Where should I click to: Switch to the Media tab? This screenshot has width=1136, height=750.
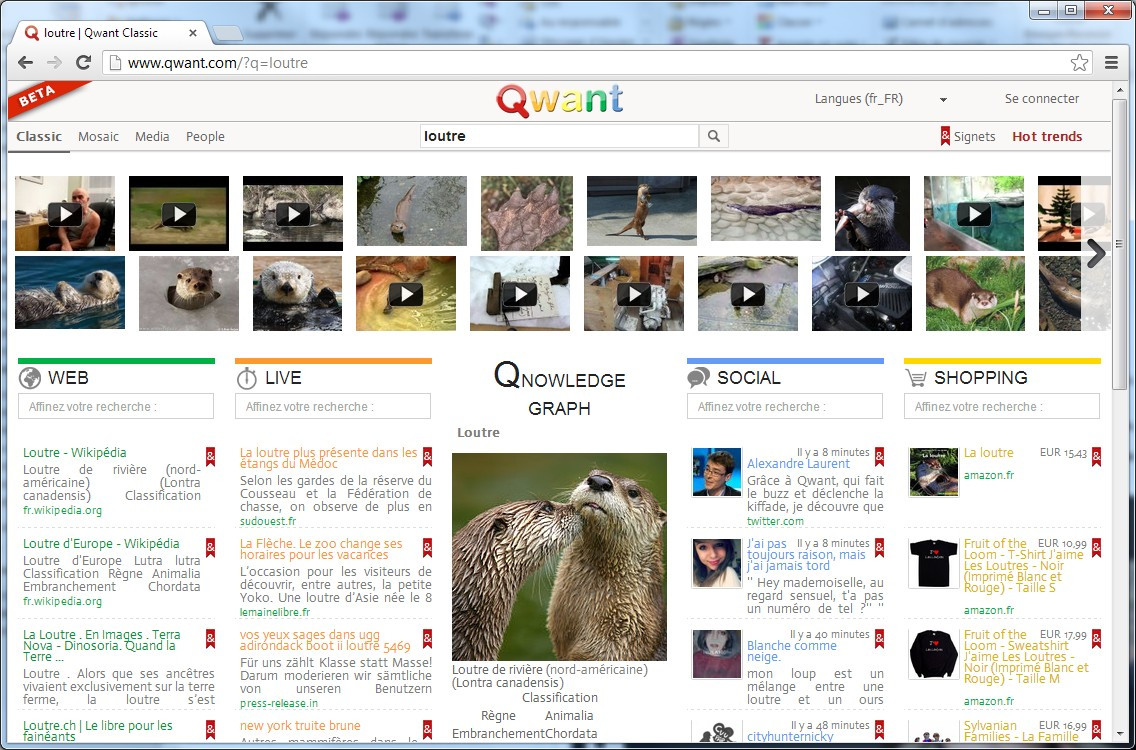tap(152, 137)
